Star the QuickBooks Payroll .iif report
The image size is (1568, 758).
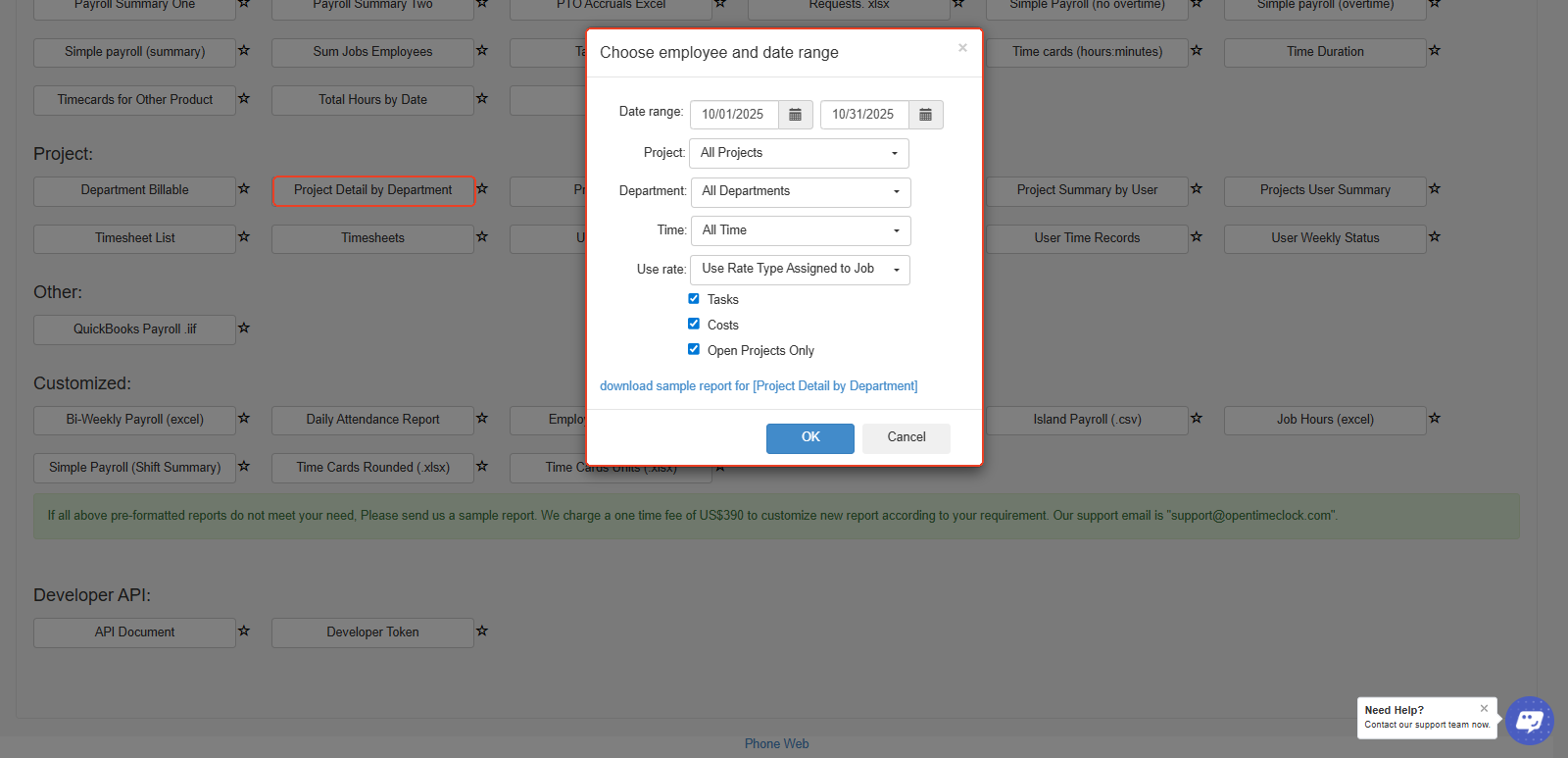tap(244, 328)
